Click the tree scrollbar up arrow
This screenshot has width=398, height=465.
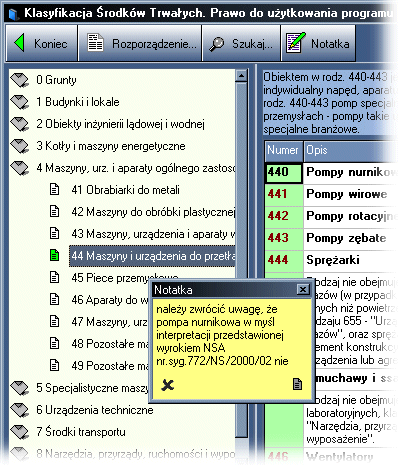241,76
